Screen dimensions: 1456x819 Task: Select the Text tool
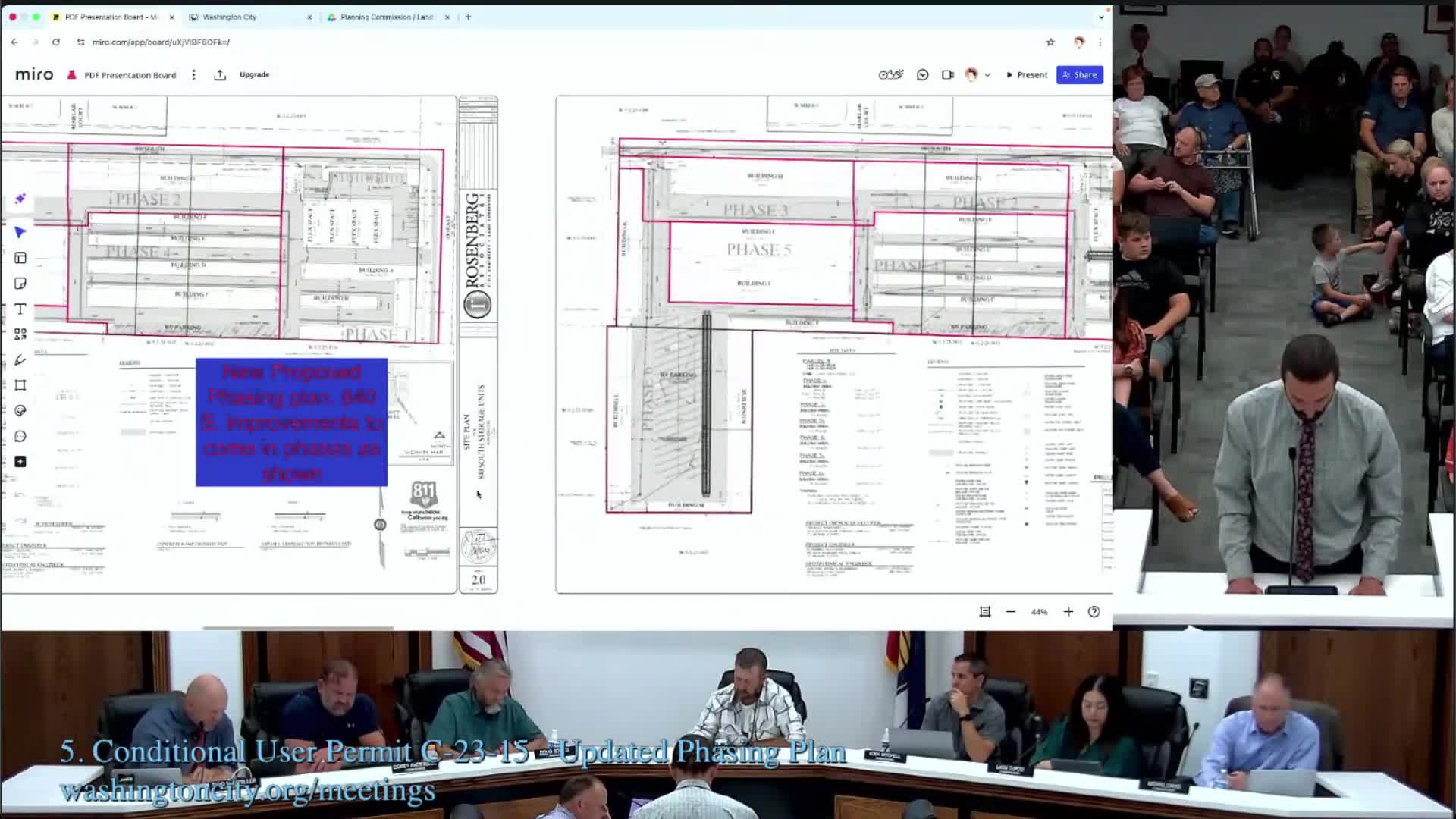click(x=20, y=309)
